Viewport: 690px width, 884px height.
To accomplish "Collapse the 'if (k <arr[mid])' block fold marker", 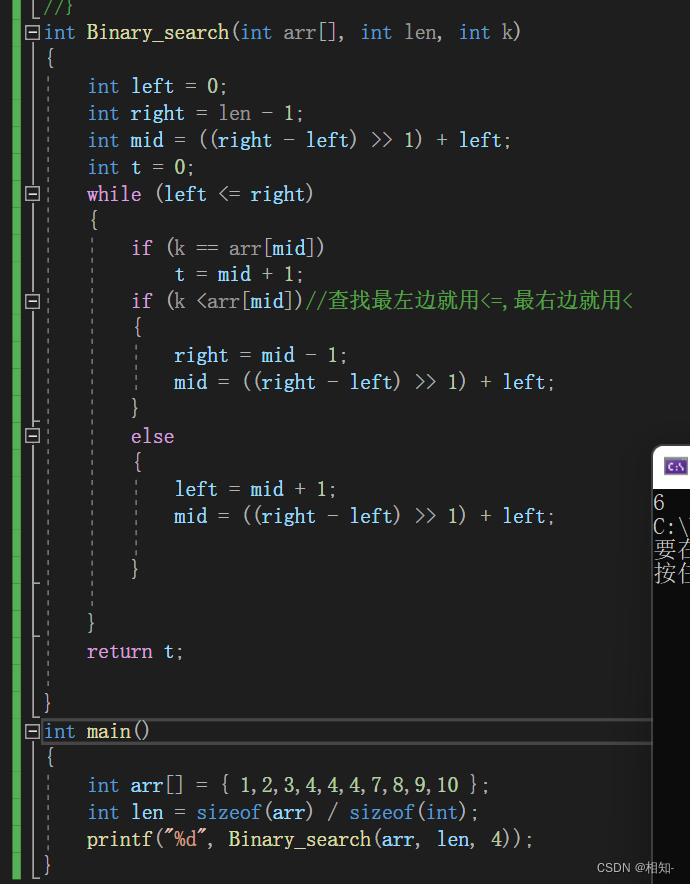I will pyautogui.click(x=33, y=301).
